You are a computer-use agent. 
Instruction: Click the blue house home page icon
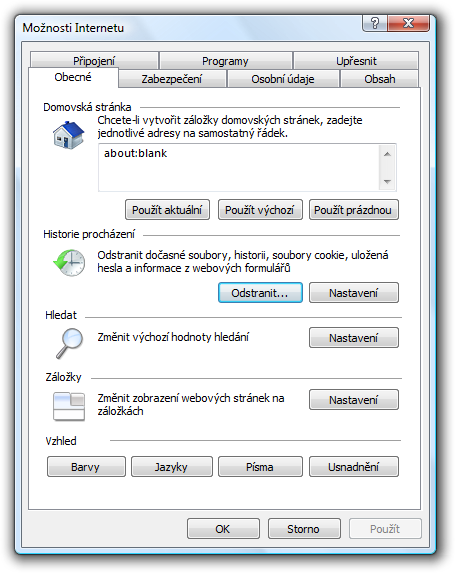pos(69,134)
